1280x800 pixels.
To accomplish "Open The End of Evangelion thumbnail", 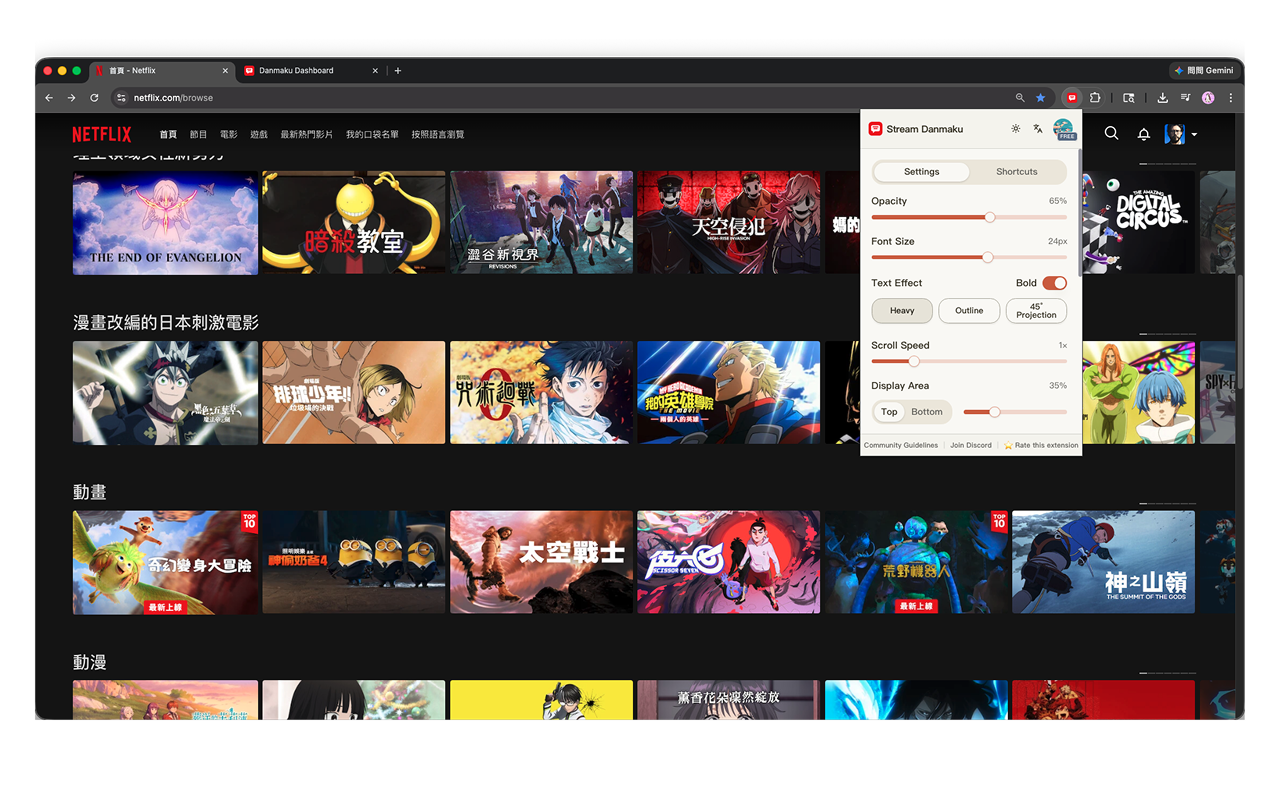I will [x=165, y=223].
